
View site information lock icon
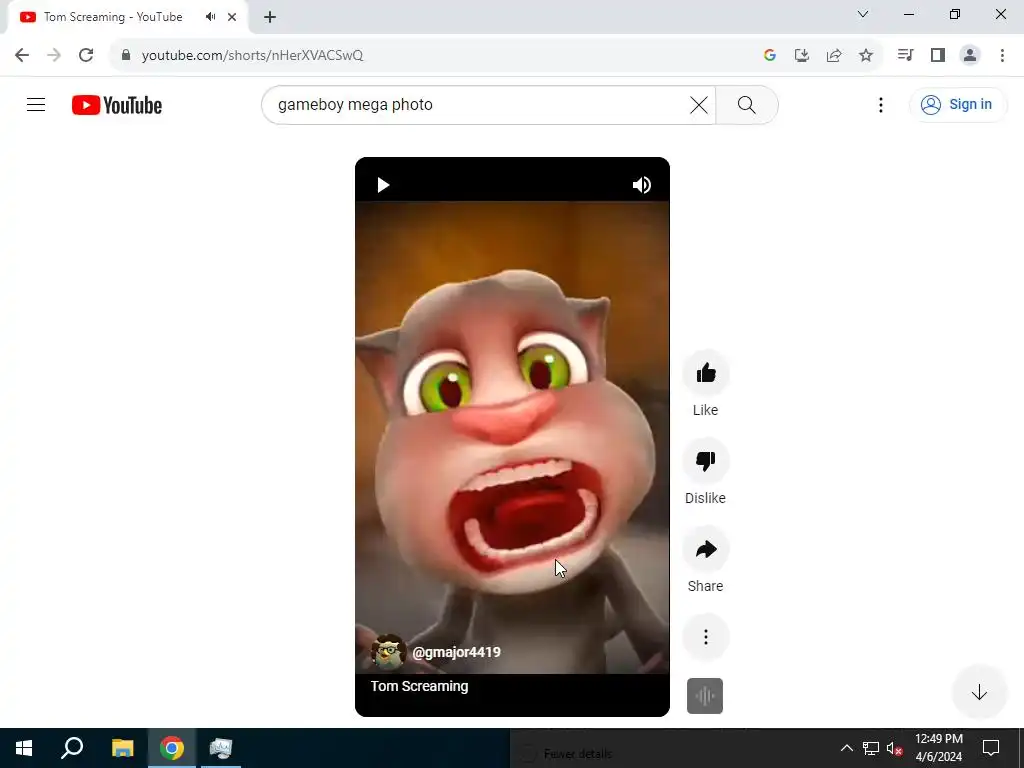(x=126, y=56)
